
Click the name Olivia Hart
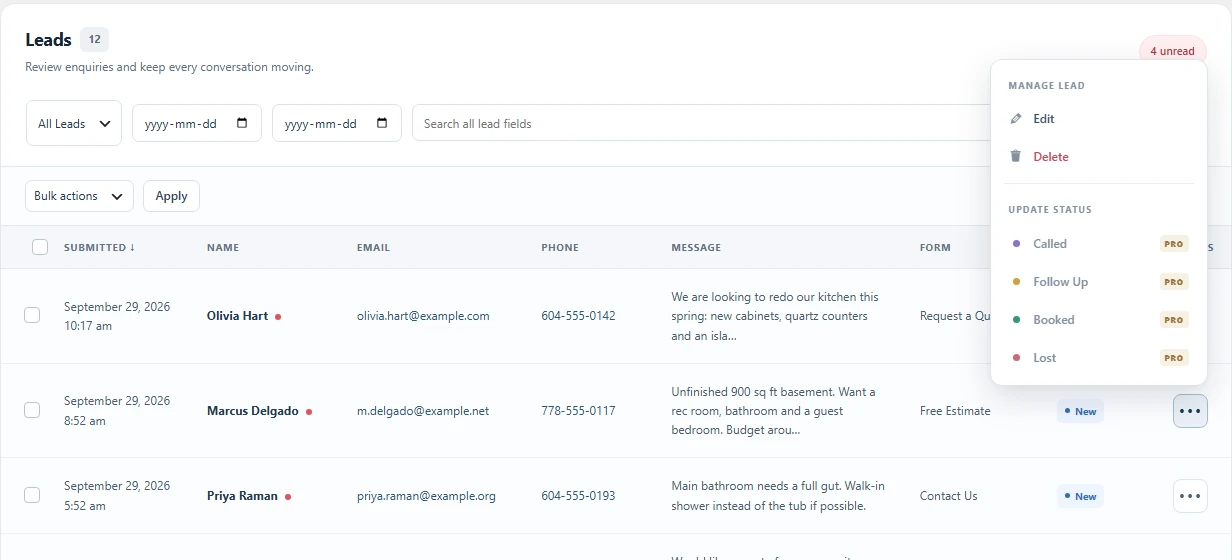click(x=237, y=316)
